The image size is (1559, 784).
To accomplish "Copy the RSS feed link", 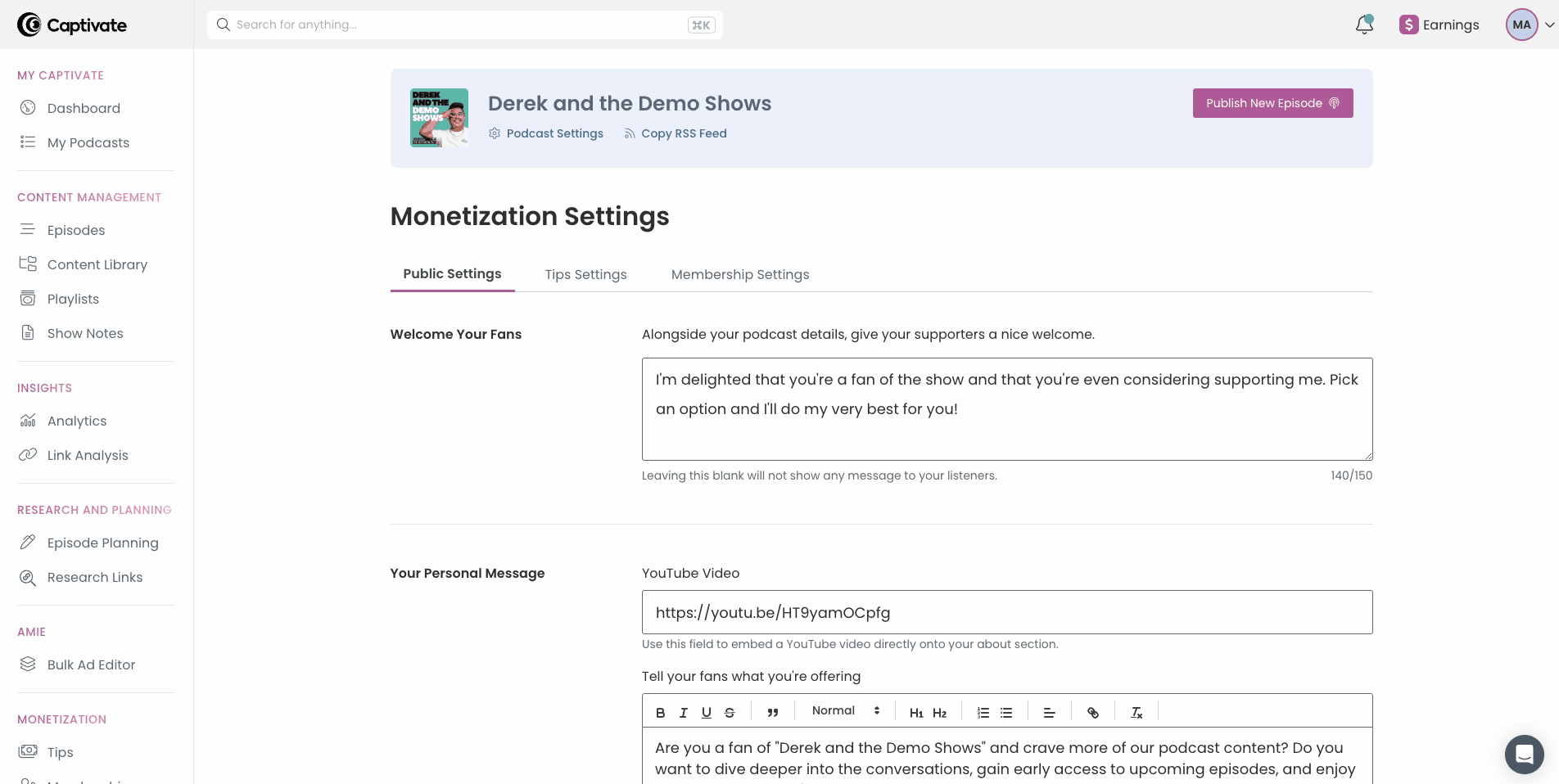I will point(676,133).
